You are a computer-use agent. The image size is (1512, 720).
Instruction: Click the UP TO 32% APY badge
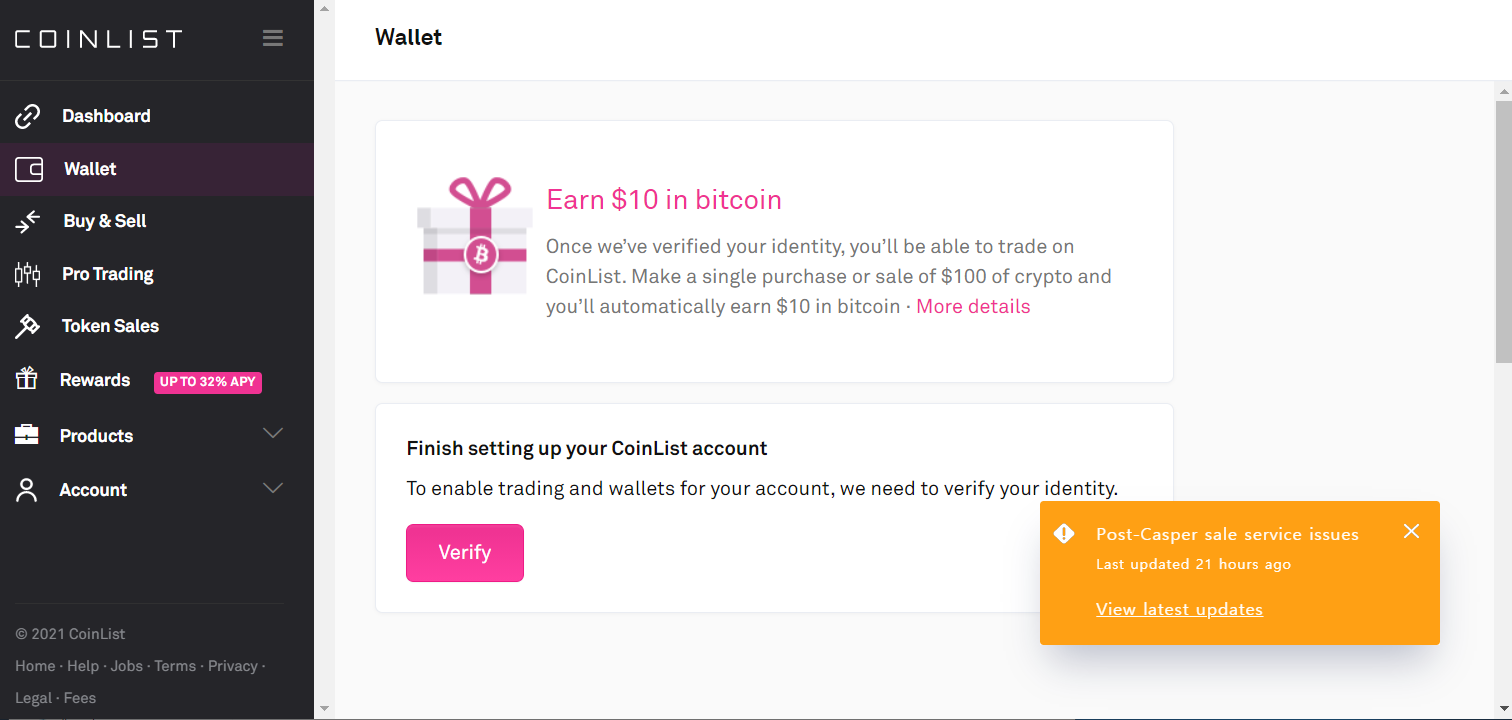[208, 382]
